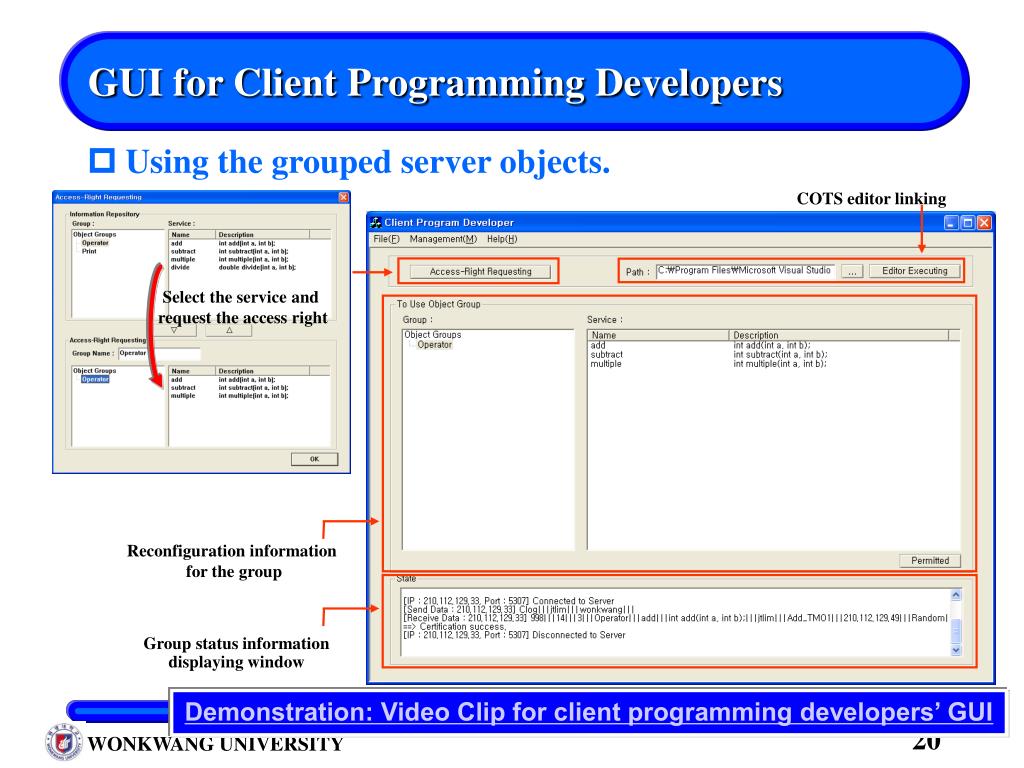Image resolution: width=1024 pixels, height=768 pixels.
Task: Maximize the Client Program Developer window
Action: pyautogui.click(x=967, y=223)
